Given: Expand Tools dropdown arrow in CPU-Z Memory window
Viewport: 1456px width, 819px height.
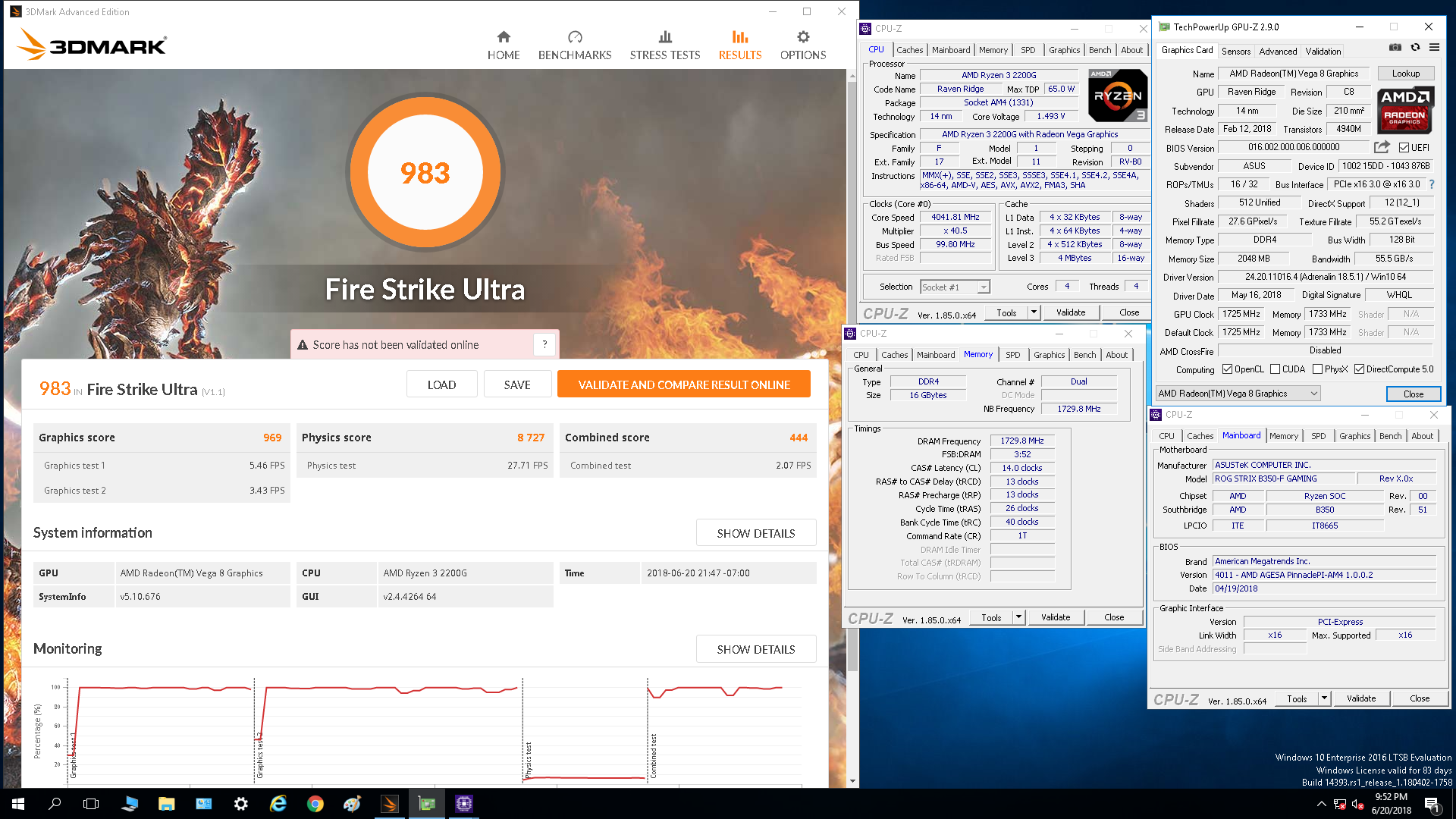Looking at the screenshot, I should (1018, 617).
